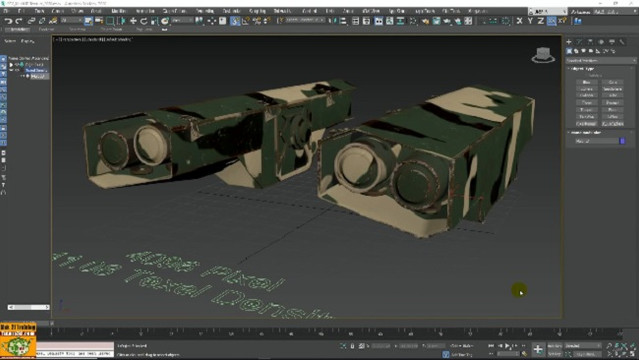The width and height of the screenshot is (639, 360).
Task: Toggle Percent Snap
Action: (256, 21)
